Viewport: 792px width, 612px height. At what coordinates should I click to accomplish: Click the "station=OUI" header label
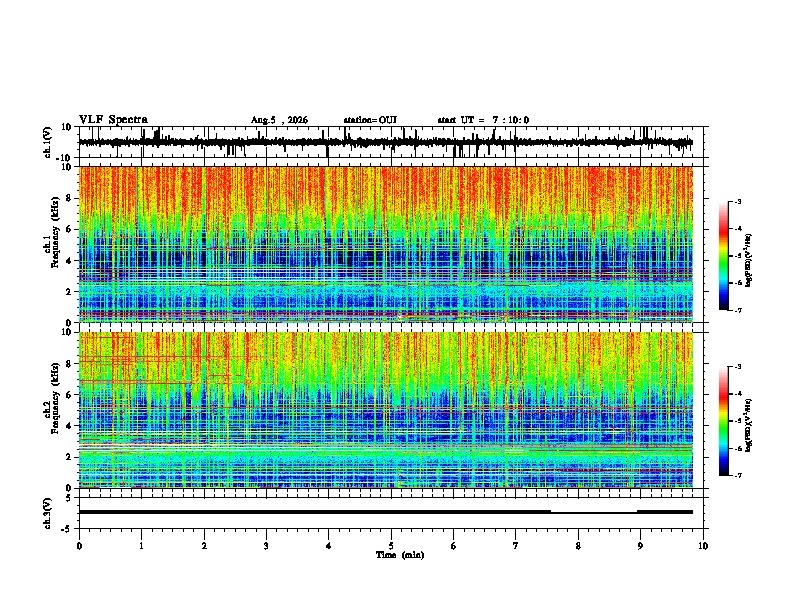pyautogui.click(x=370, y=120)
